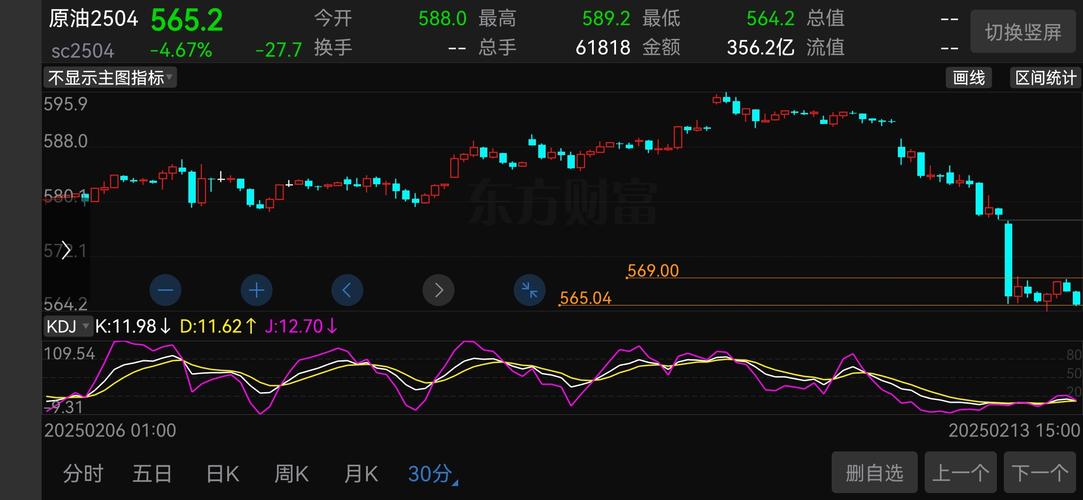Click the 金额 value 356.2亿
1083x500 pixels.
[760, 48]
